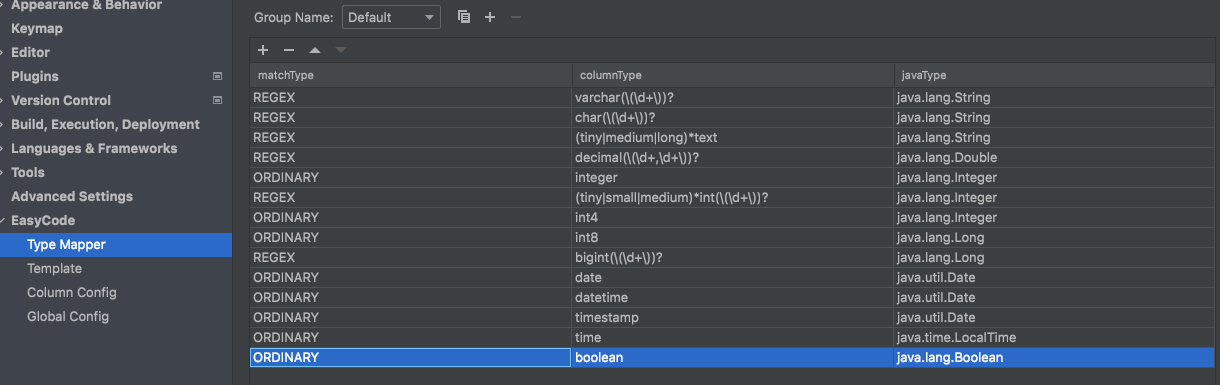The width and height of the screenshot is (1220, 385).
Task: Click the Version Control badge icon
Action: click(x=217, y=100)
